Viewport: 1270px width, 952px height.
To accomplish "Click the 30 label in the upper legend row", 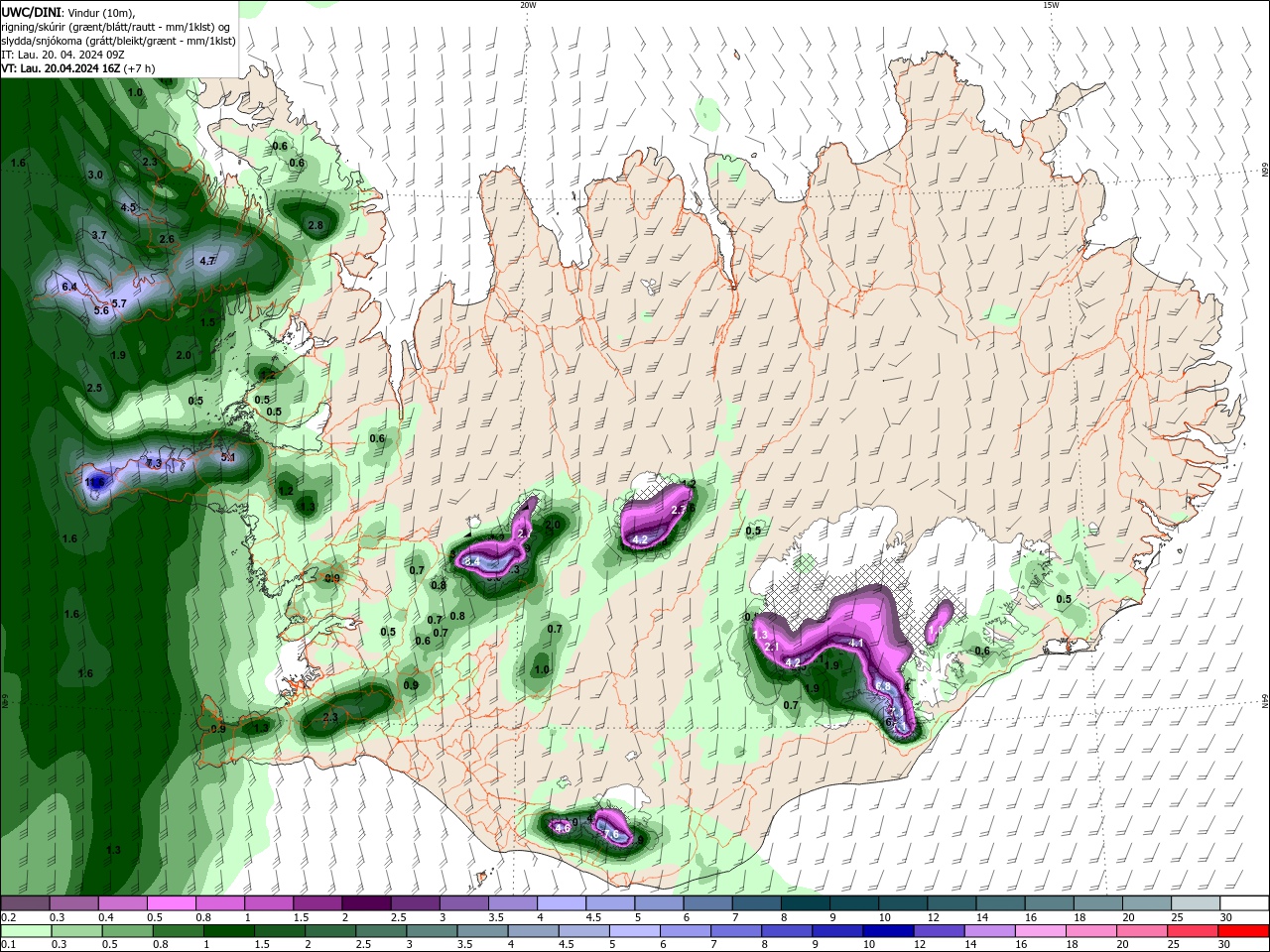I will click(x=1226, y=917).
